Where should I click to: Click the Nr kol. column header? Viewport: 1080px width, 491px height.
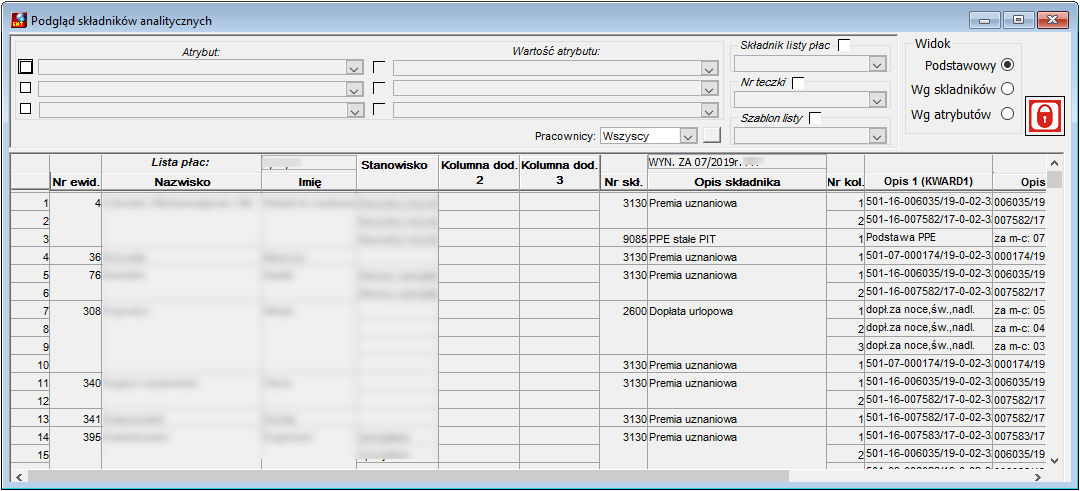click(x=845, y=182)
